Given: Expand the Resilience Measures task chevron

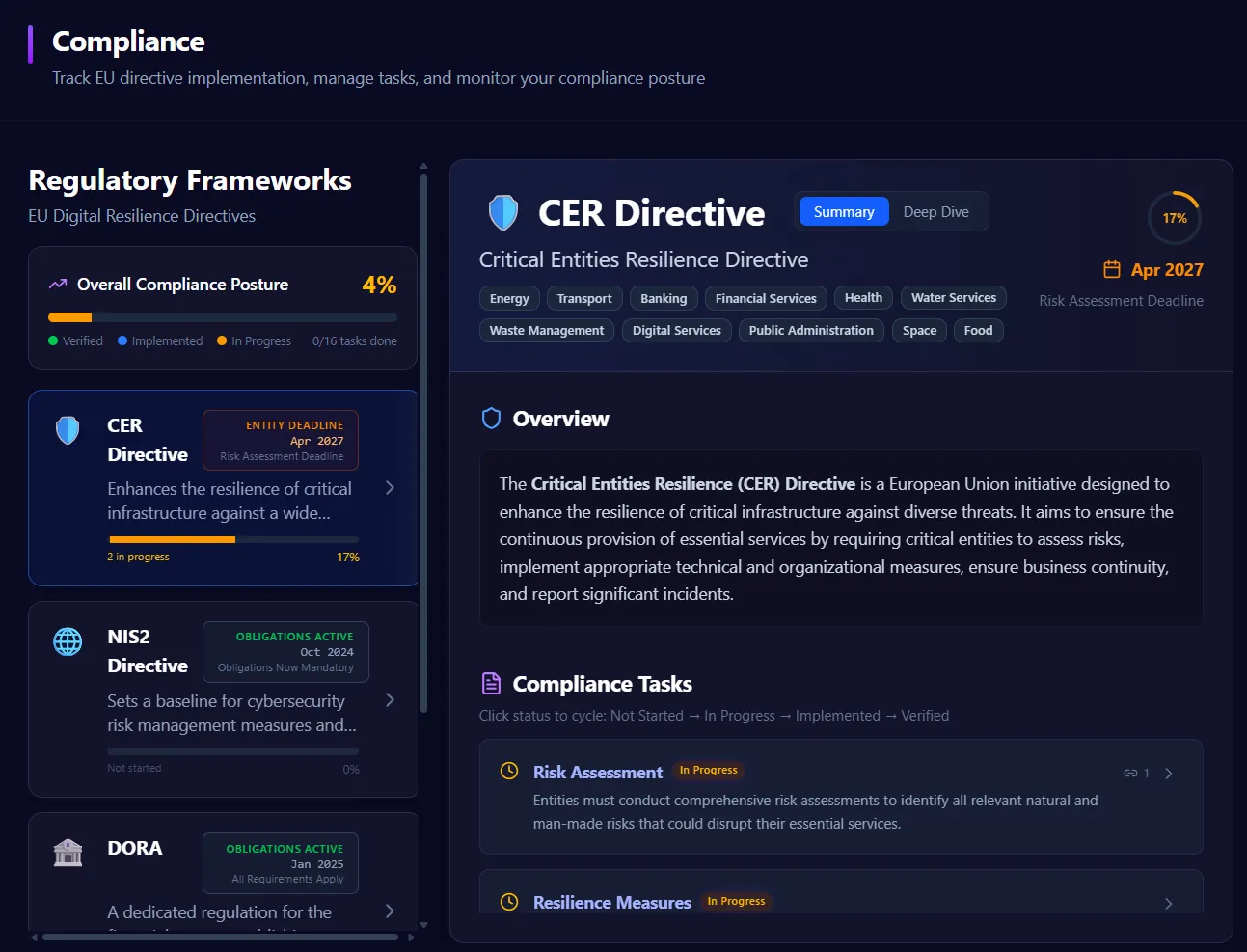Looking at the screenshot, I should pos(1169,904).
